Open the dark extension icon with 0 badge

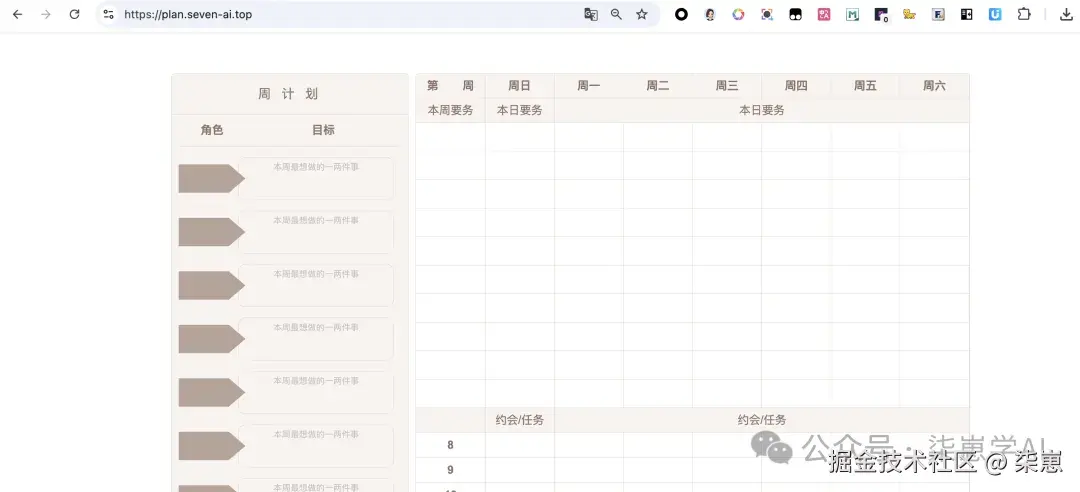pyautogui.click(x=881, y=14)
